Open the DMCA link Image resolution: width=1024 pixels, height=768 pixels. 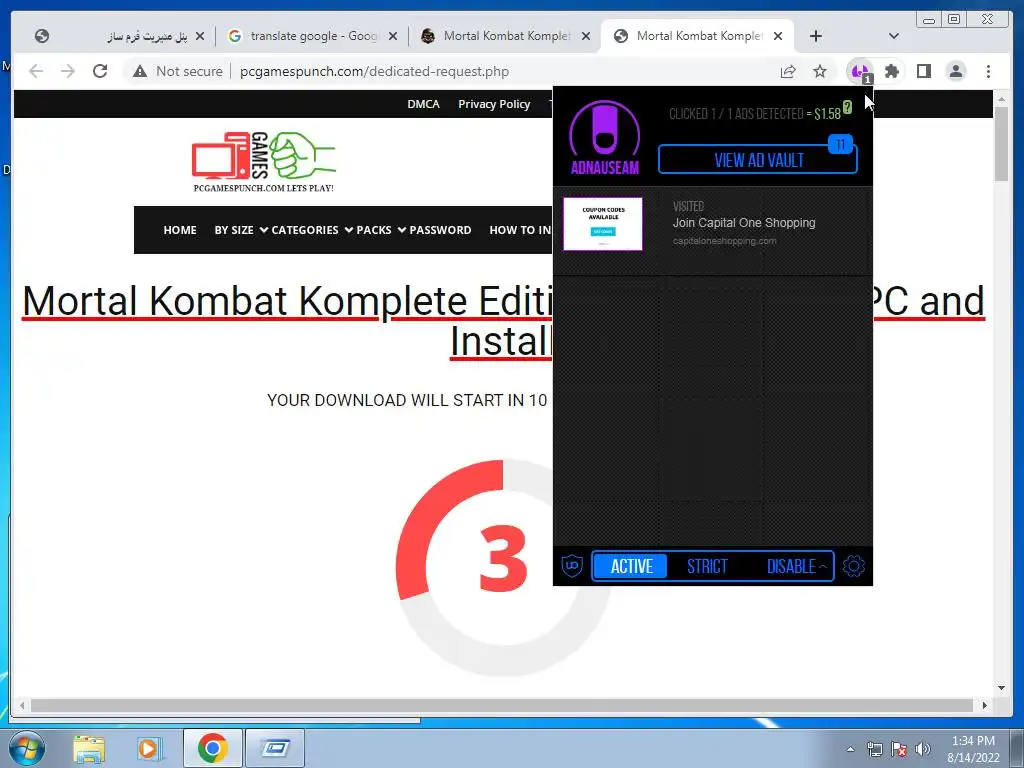(x=423, y=104)
